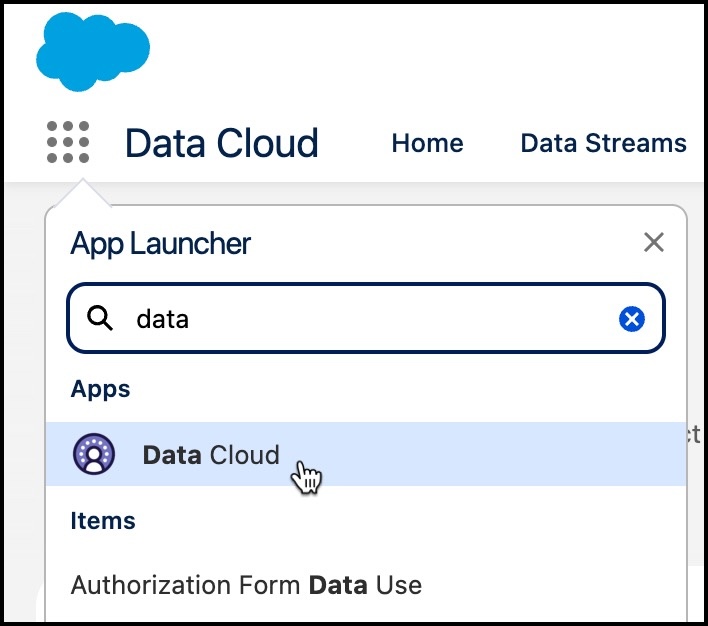Click the word "Authorization" in Items list
Image resolution: width=708 pixels, height=626 pixels.
point(136,584)
